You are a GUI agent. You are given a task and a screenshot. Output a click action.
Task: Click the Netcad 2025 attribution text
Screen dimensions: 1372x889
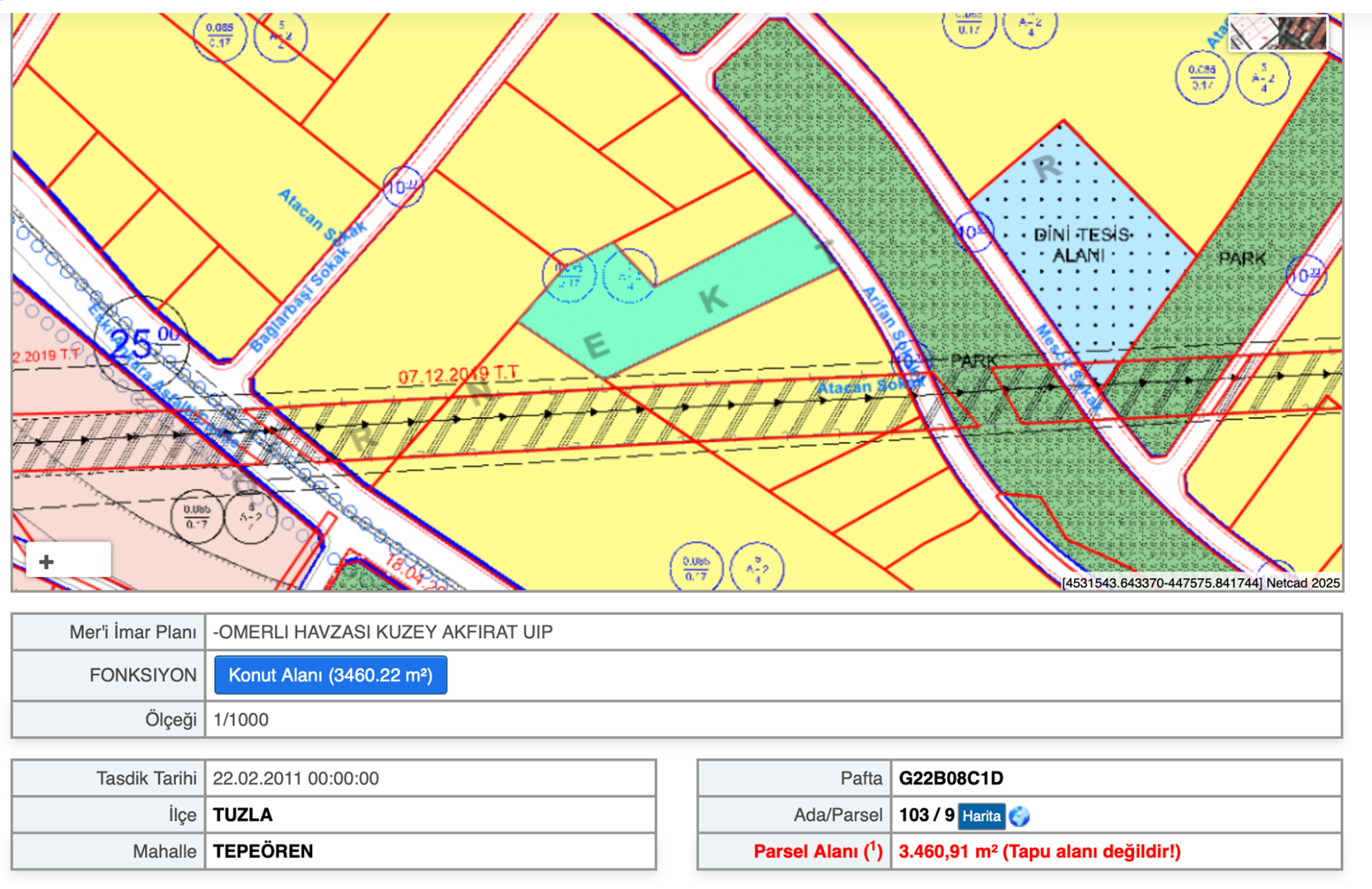1303,583
